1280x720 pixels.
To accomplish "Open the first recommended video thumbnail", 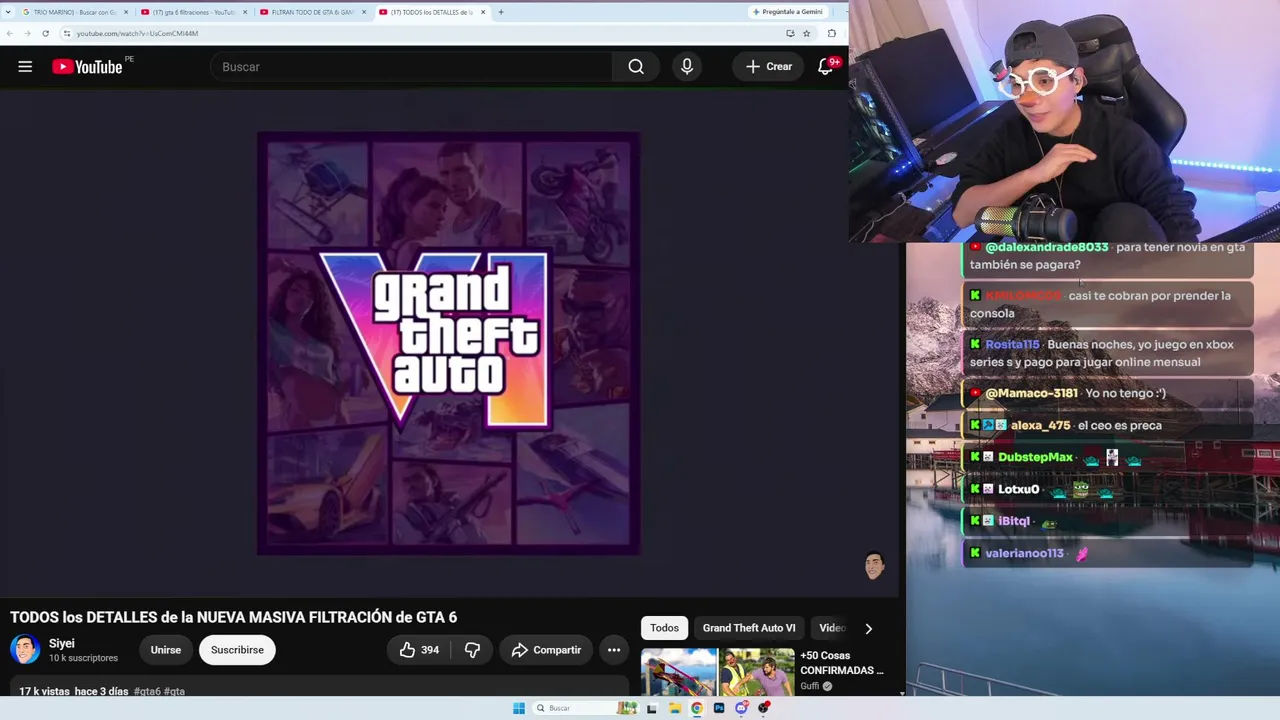I will 718,672.
